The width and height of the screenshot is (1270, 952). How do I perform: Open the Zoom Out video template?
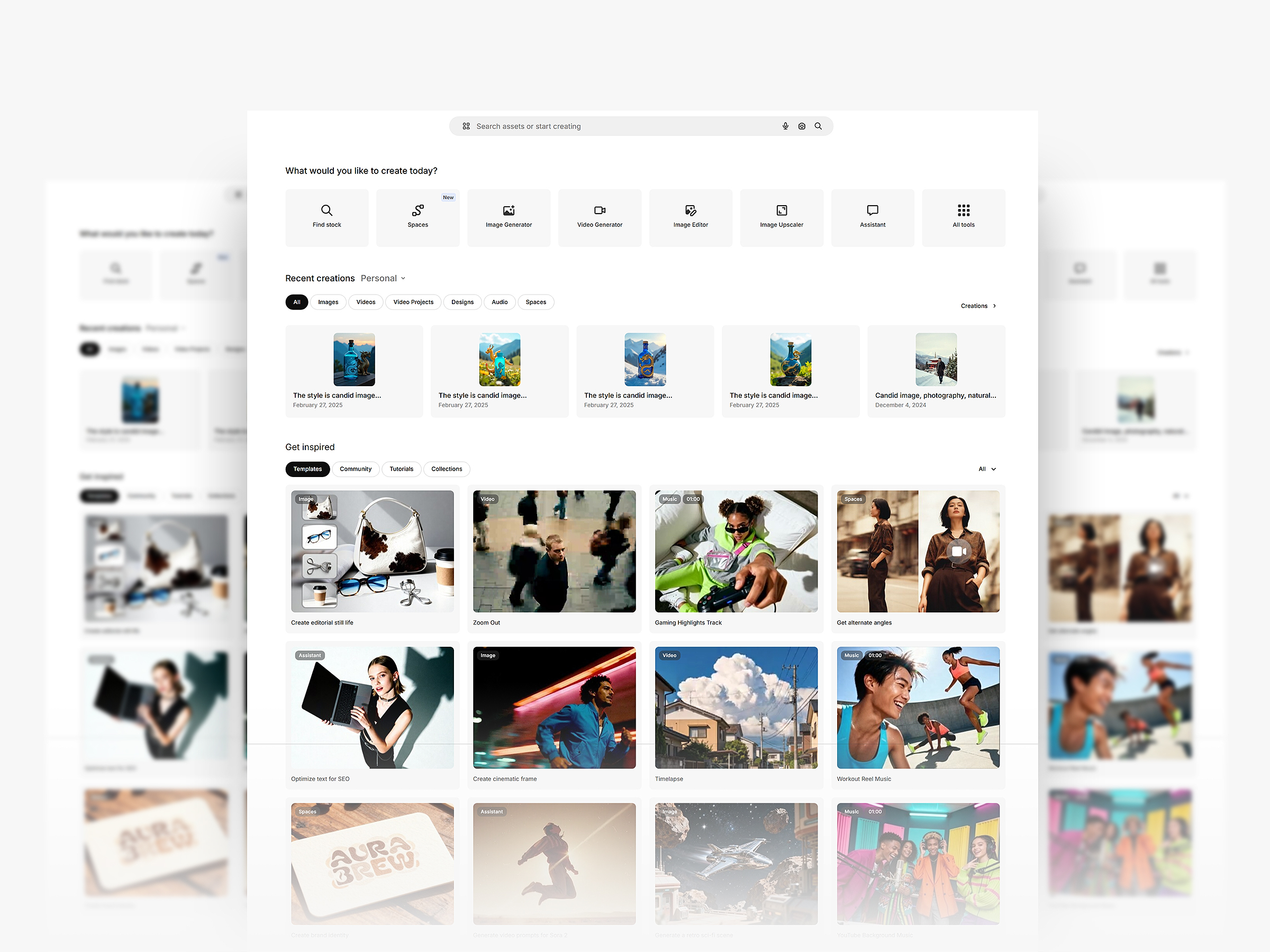coord(554,552)
